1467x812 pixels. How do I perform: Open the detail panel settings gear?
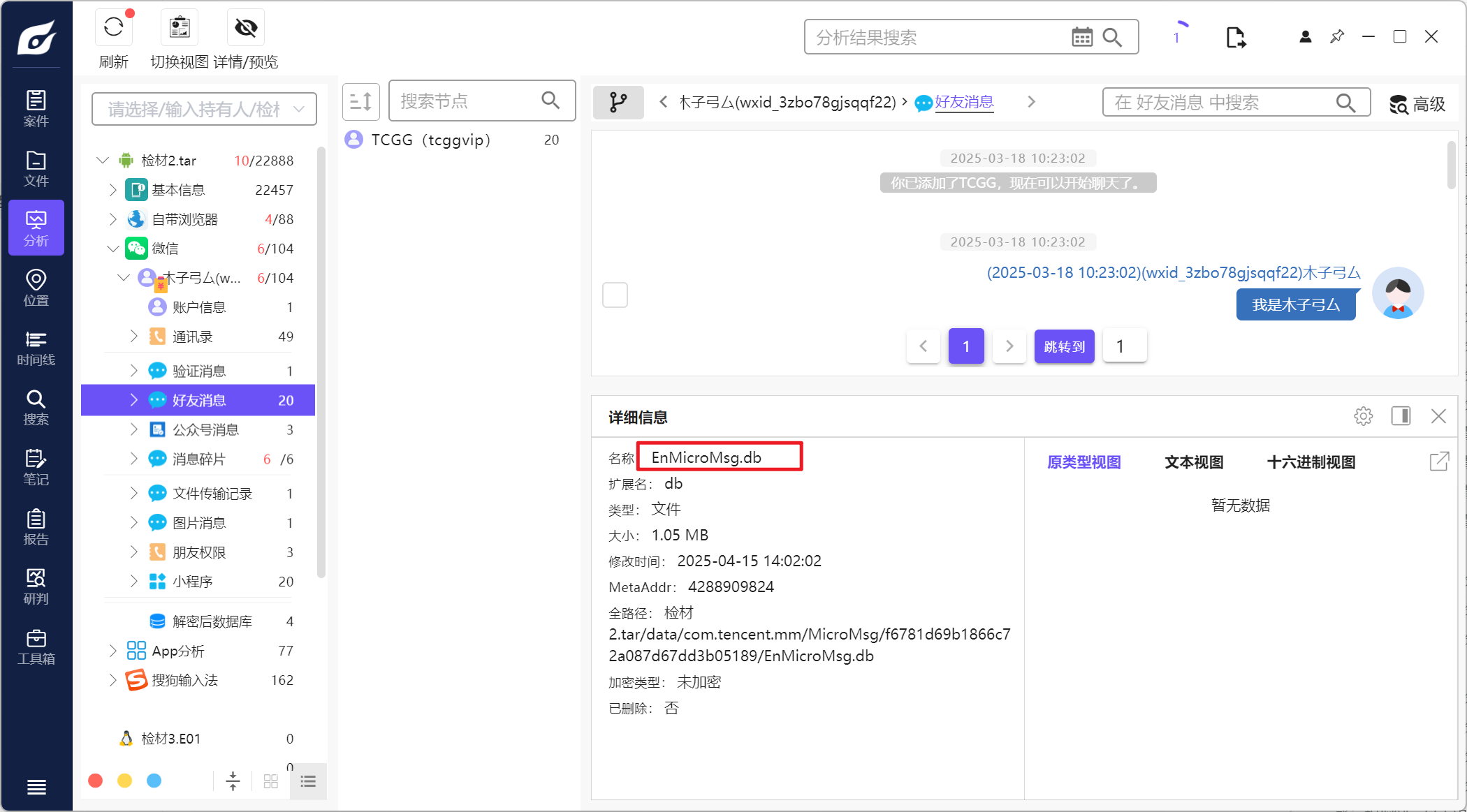[x=1362, y=417]
